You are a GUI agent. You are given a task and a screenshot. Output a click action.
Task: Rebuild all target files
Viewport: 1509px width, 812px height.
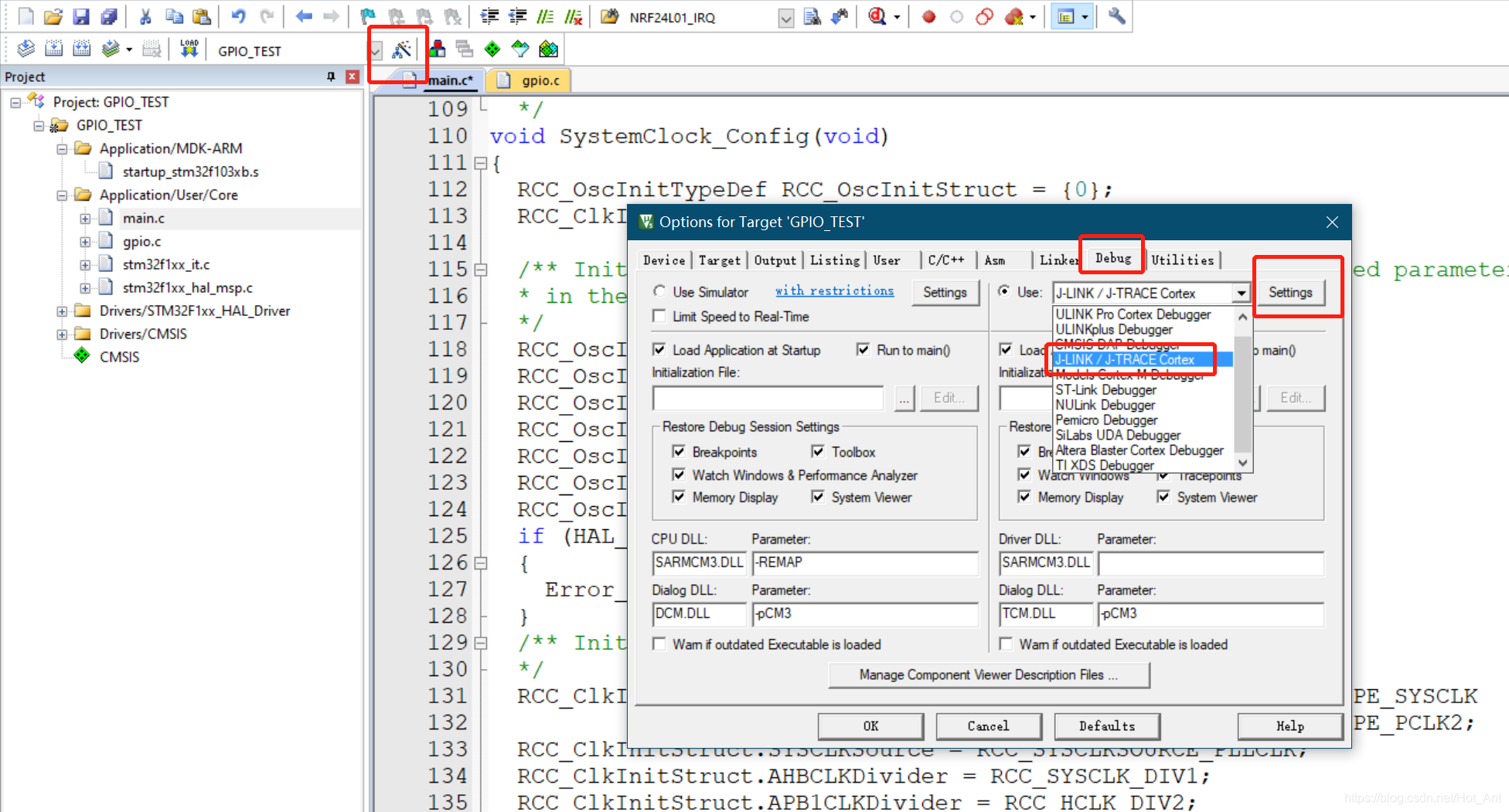coord(81,49)
